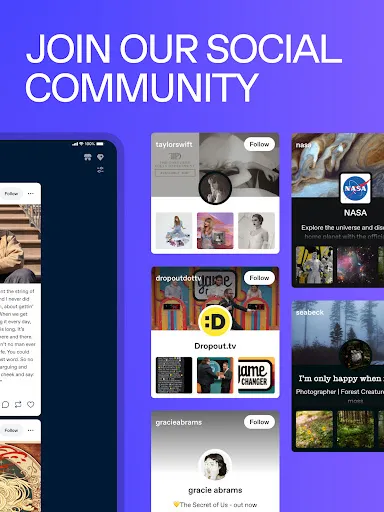Open the wave artwork image in the phone
384x512 pixels.
coord(20,476)
